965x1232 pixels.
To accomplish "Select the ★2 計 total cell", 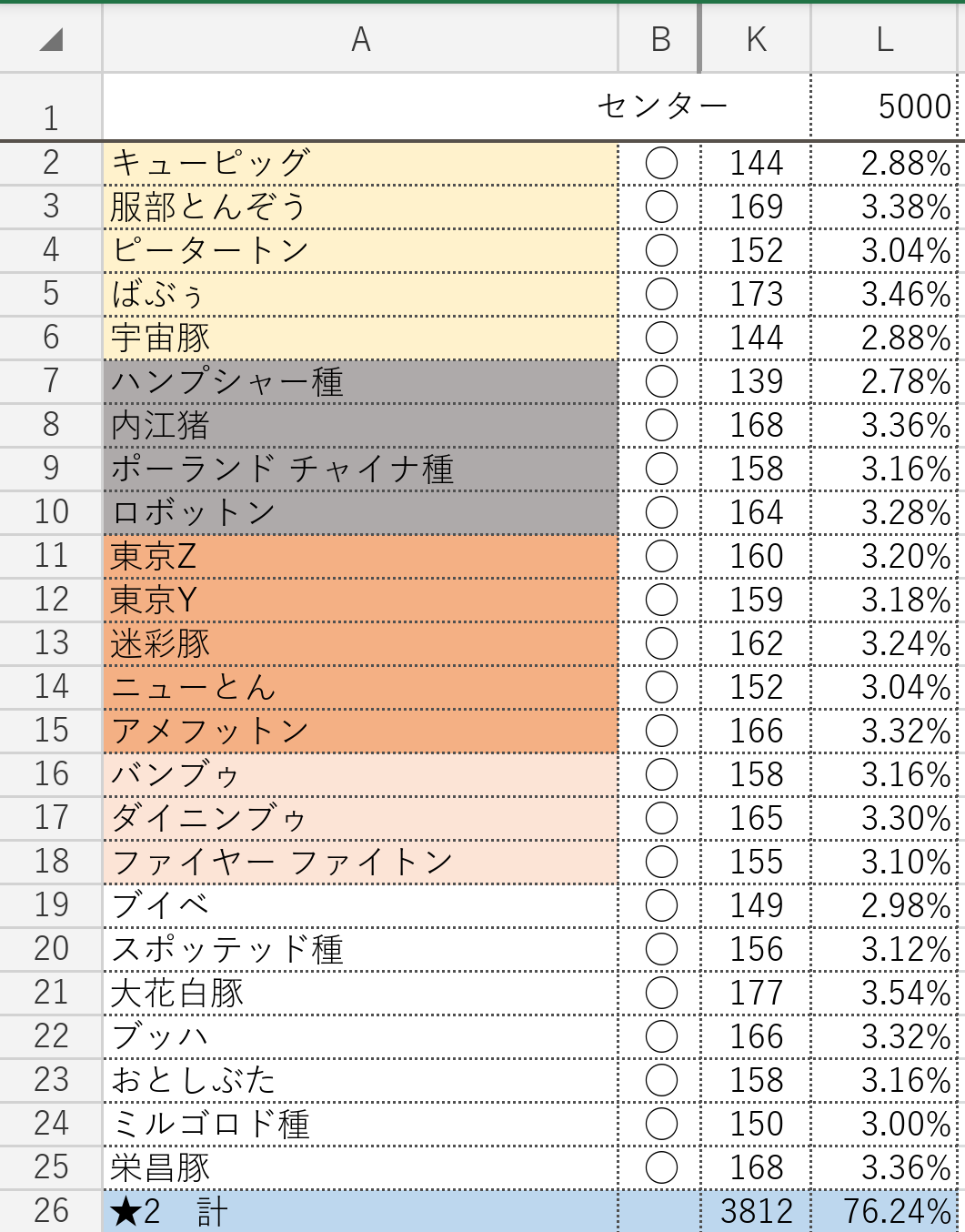I will (360, 1211).
